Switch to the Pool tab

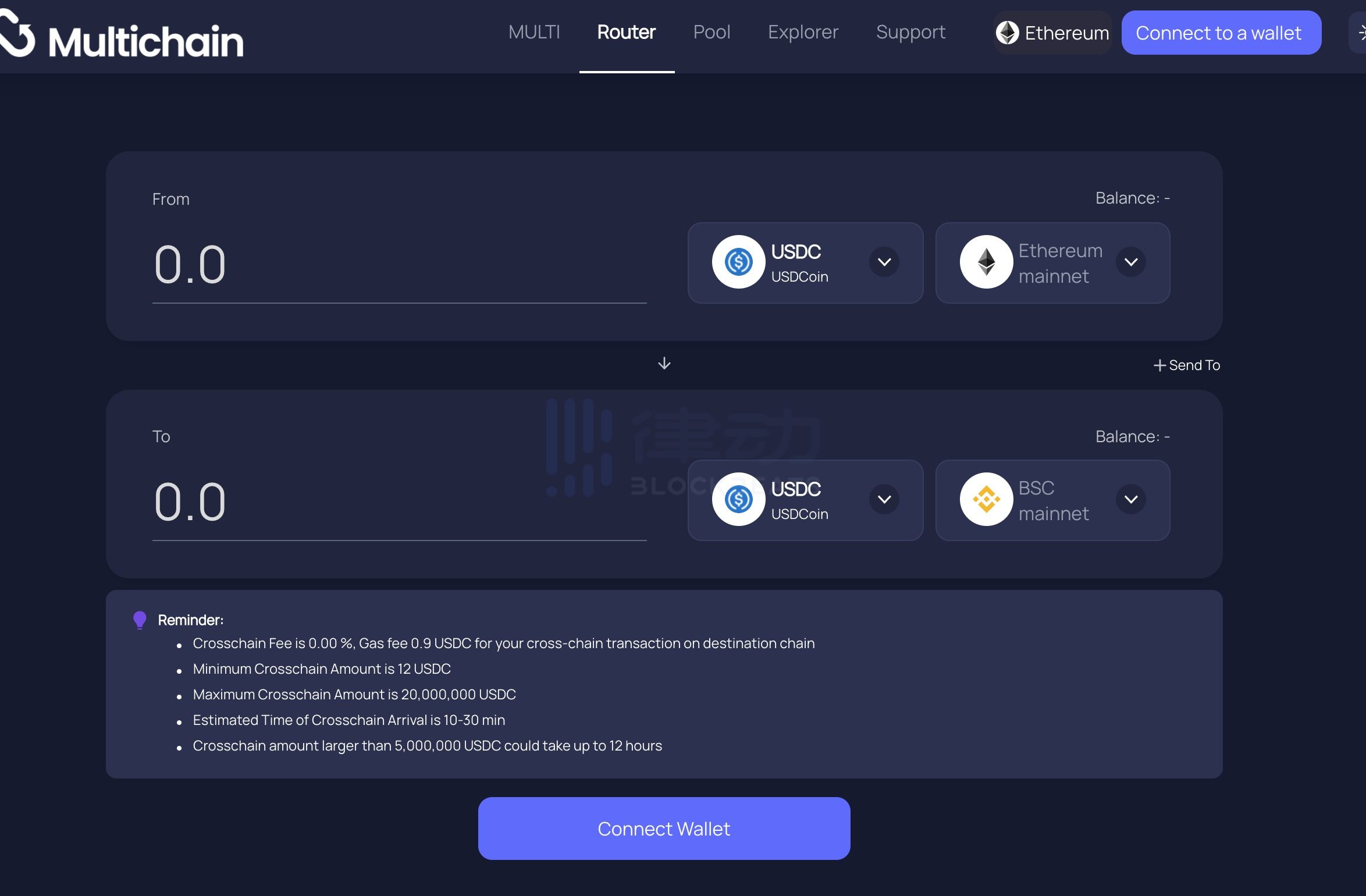click(711, 32)
